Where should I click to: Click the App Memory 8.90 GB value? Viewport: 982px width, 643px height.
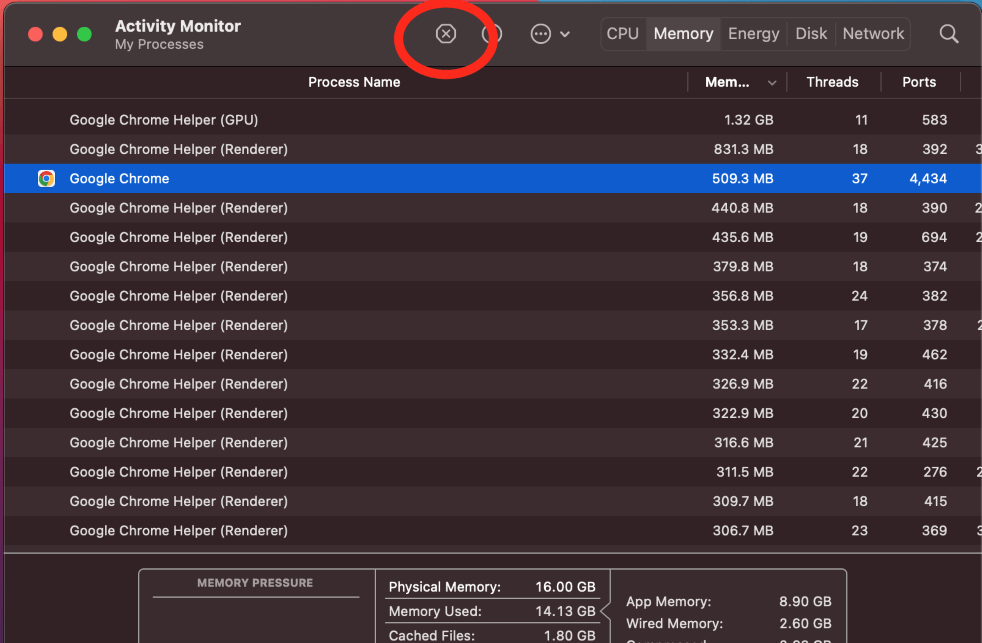[x=805, y=602]
